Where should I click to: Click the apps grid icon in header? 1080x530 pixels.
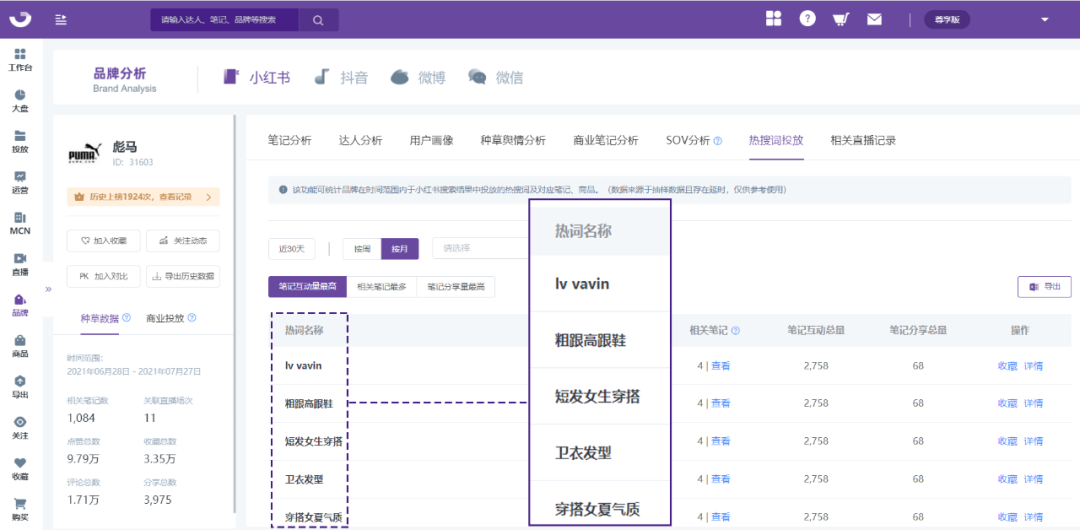click(773, 19)
